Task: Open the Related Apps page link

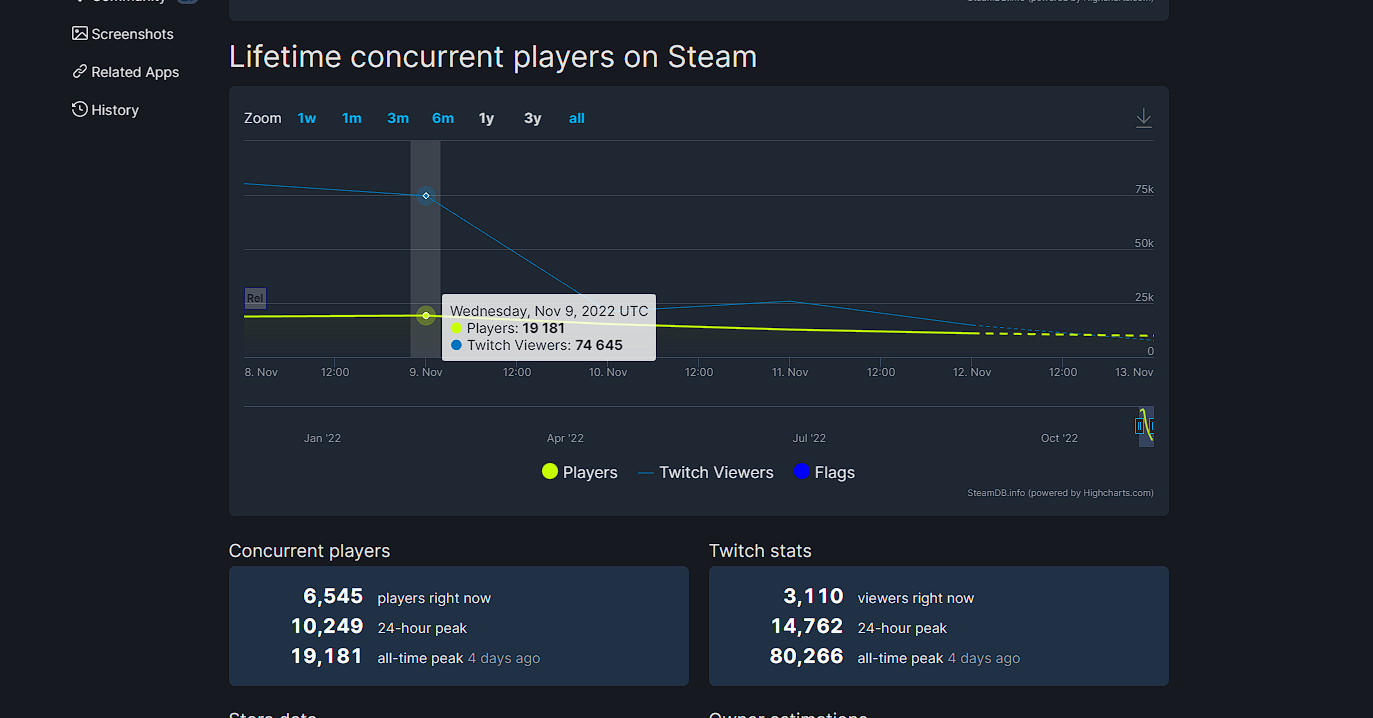Action: pyautogui.click(x=135, y=72)
